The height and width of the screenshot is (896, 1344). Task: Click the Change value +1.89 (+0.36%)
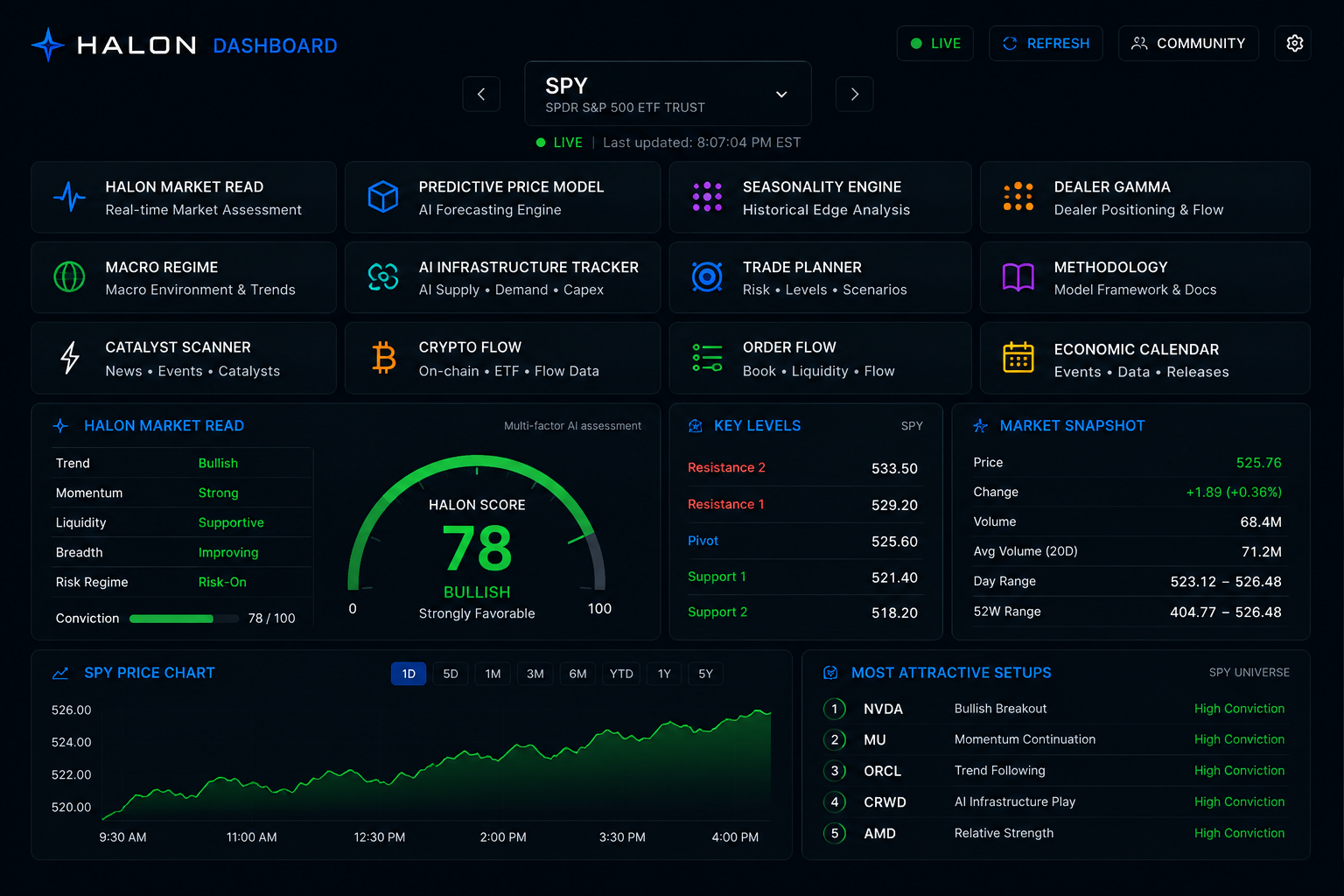pyautogui.click(x=1234, y=493)
